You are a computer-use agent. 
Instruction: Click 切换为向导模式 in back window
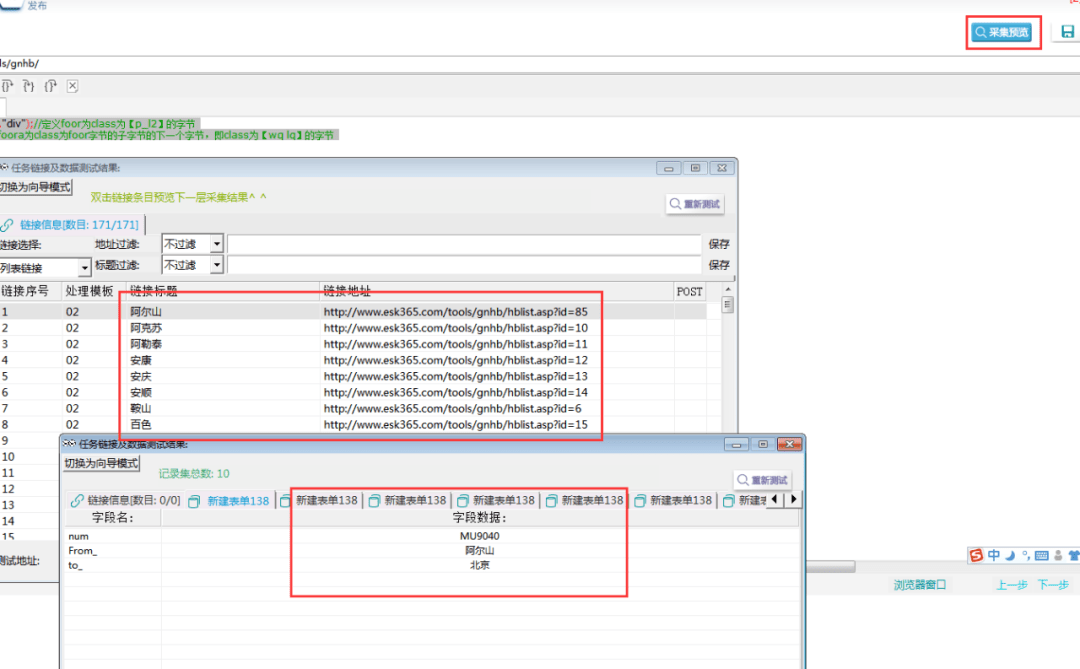tap(34, 187)
